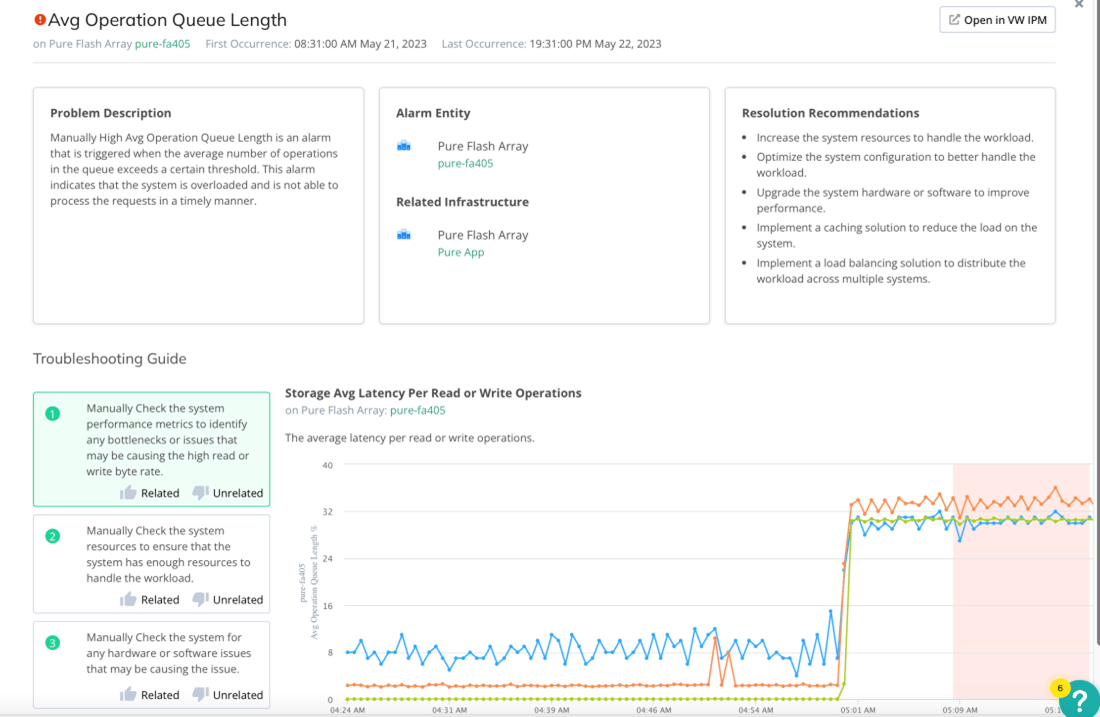Image resolution: width=1100 pixels, height=717 pixels.
Task: Click the Pure Flash Array icon under Related Infrastructure
Action: click(x=403, y=235)
